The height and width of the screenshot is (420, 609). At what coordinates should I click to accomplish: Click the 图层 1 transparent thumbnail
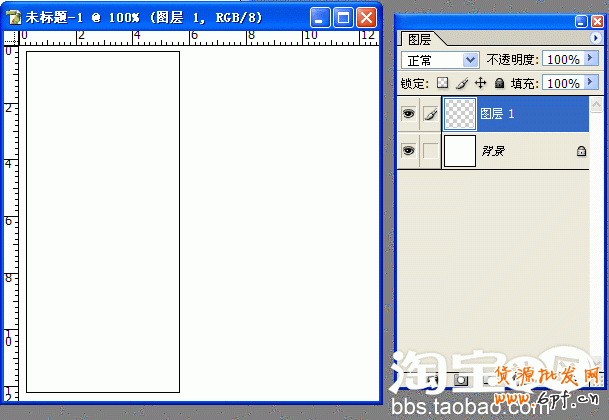tap(460, 115)
